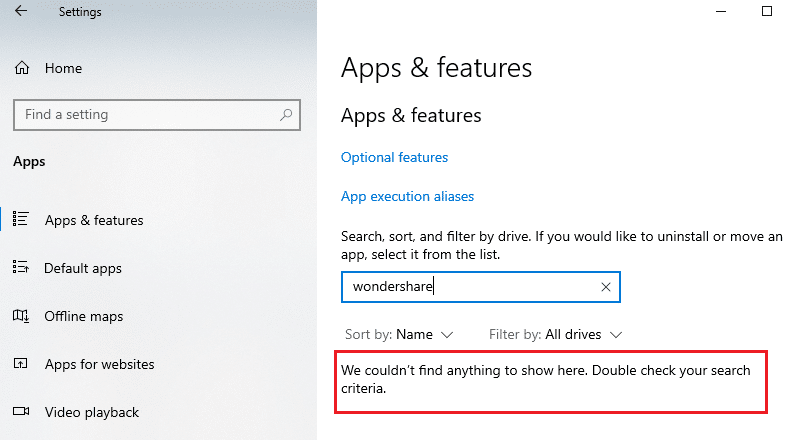Image resolution: width=792 pixels, height=440 pixels.
Task: Open the App execution aliases link
Action: 408,196
